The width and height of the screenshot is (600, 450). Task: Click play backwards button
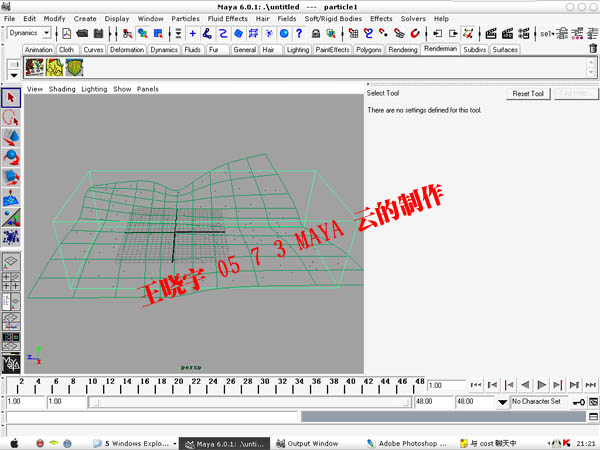pyautogui.click(x=525, y=385)
